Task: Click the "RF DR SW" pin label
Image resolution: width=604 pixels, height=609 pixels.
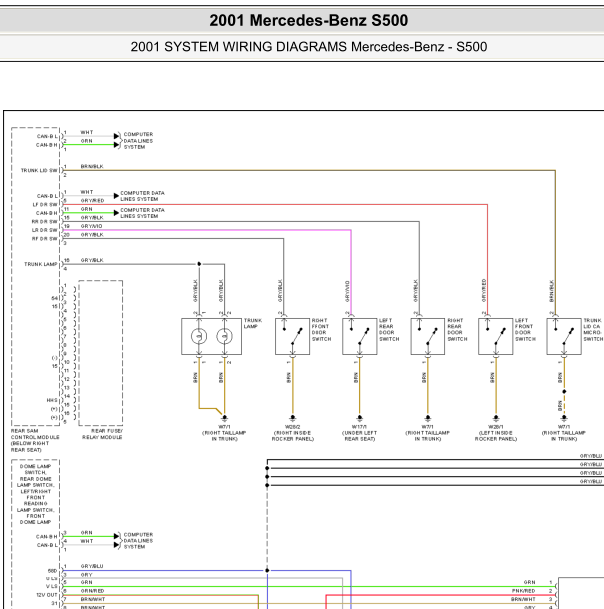Action: point(44,239)
